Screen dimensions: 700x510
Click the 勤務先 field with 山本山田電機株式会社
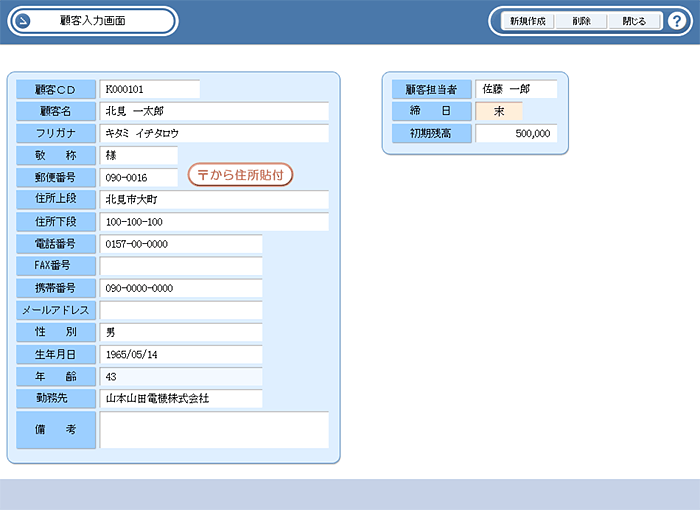click(181, 398)
